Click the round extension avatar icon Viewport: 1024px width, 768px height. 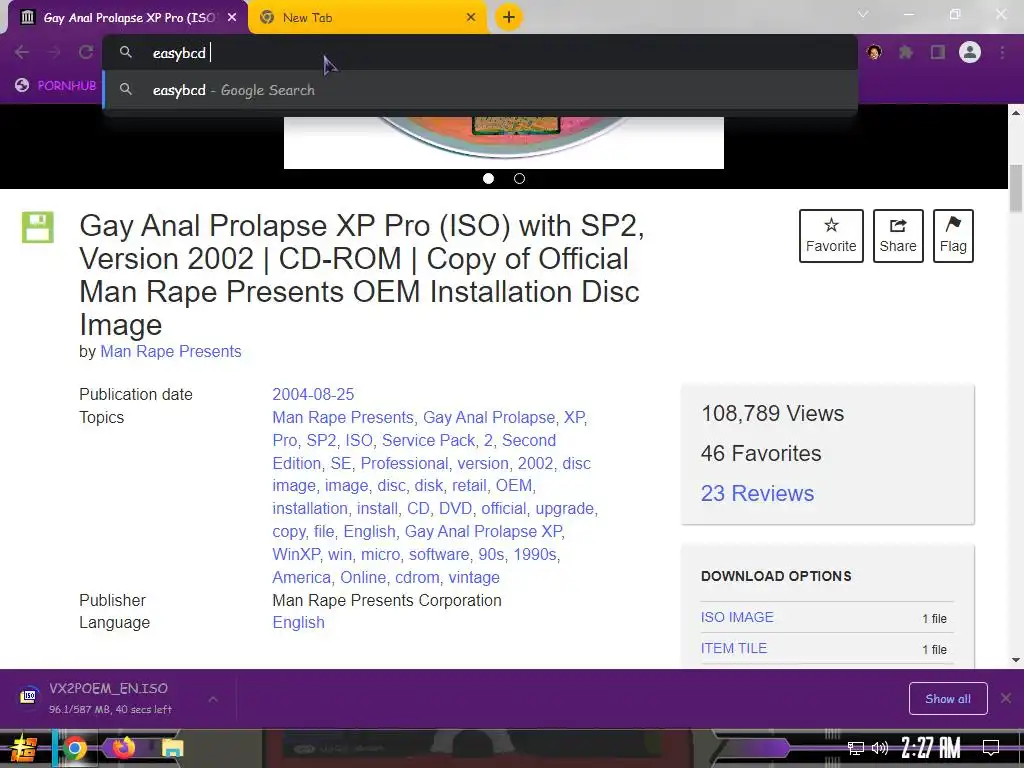click(874, 52)
